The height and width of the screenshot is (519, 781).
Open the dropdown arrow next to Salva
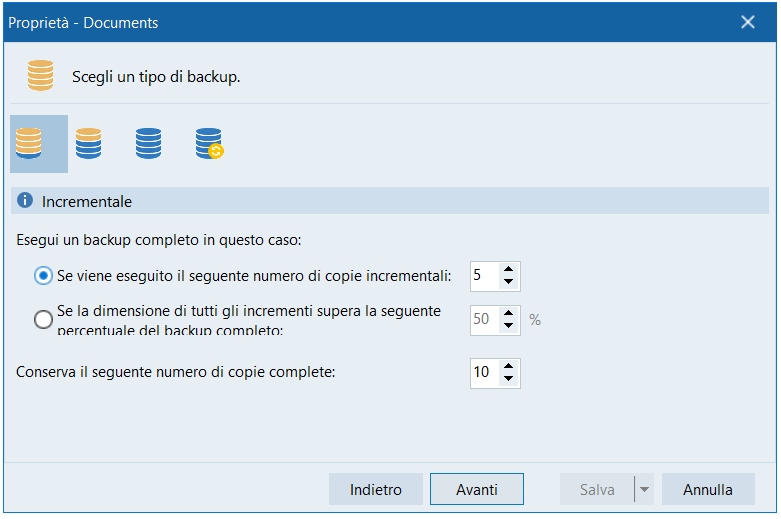coord(644,490)
